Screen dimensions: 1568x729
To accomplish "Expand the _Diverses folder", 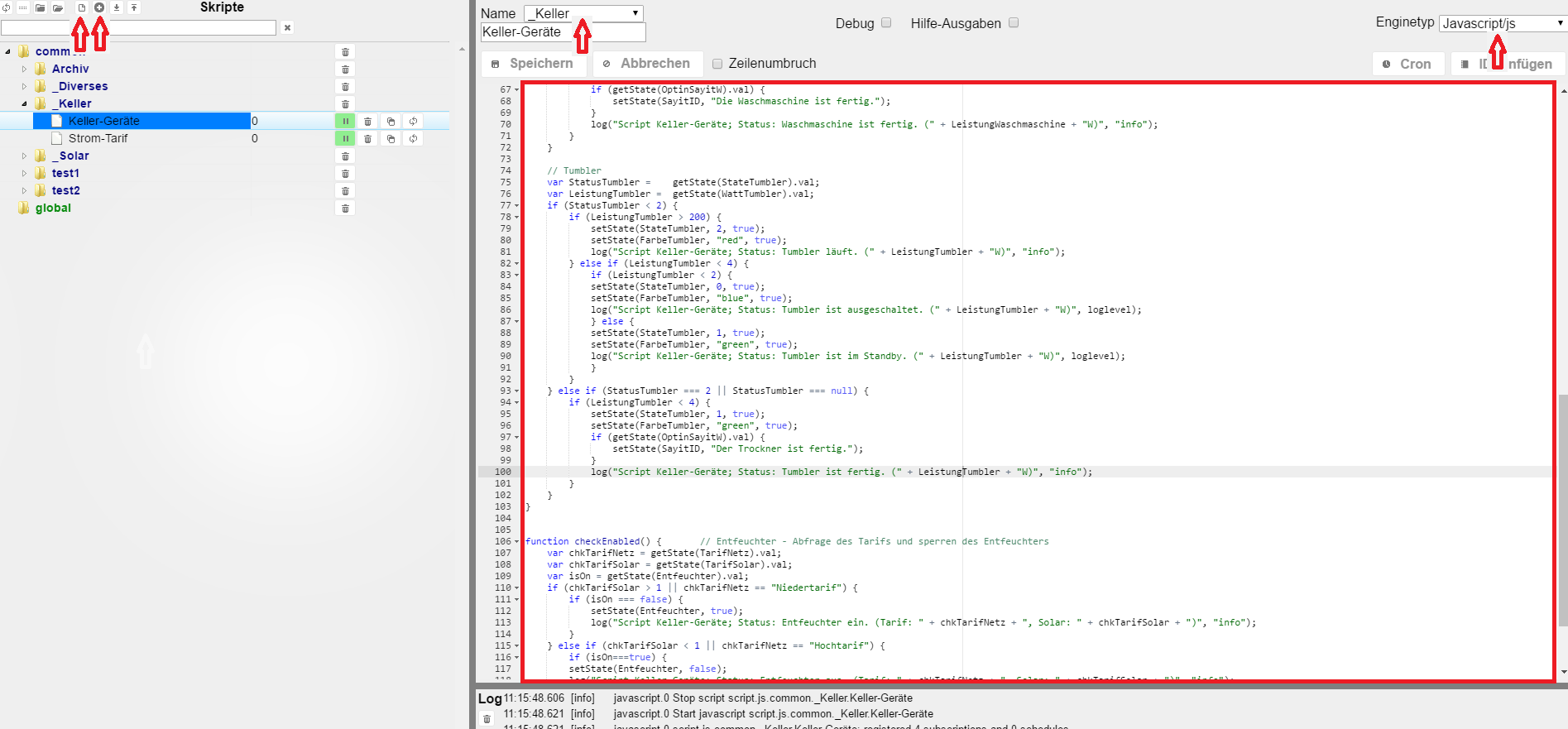I will (25, 87).
